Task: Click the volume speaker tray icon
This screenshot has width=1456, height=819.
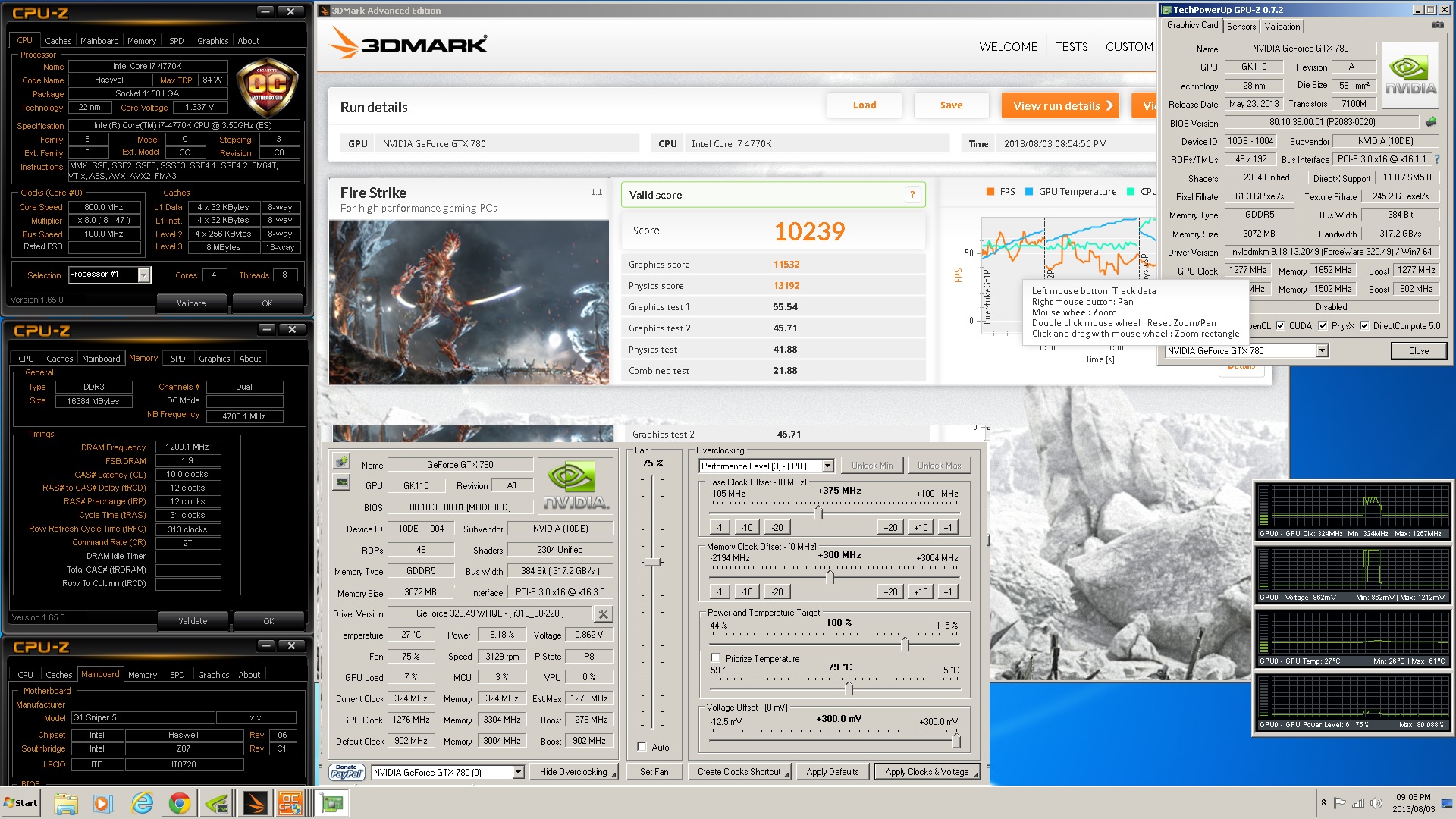Action: tap(1376, 803)
